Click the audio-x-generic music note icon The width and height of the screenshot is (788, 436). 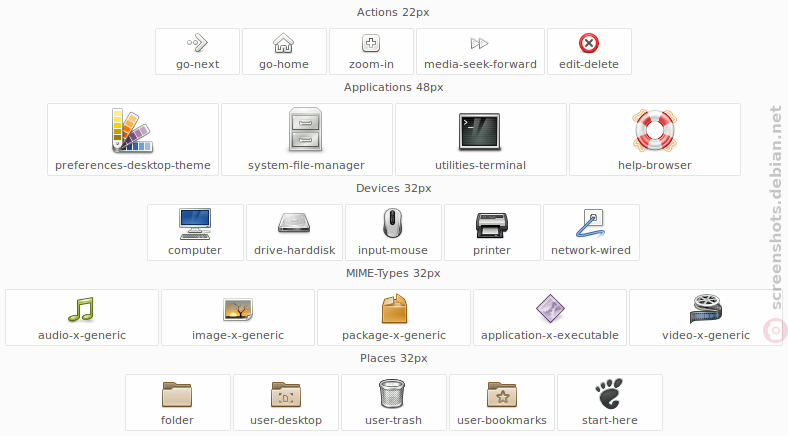pos(81,309)
